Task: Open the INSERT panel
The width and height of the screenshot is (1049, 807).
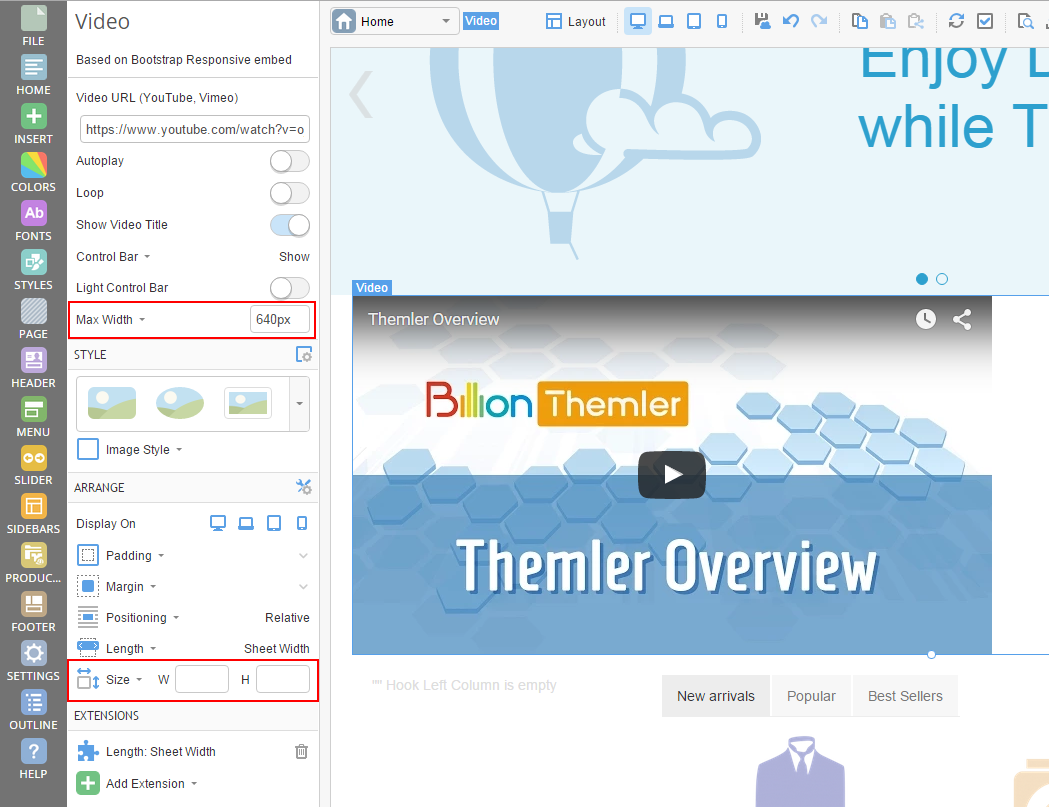Action: (x=33, y=124)
